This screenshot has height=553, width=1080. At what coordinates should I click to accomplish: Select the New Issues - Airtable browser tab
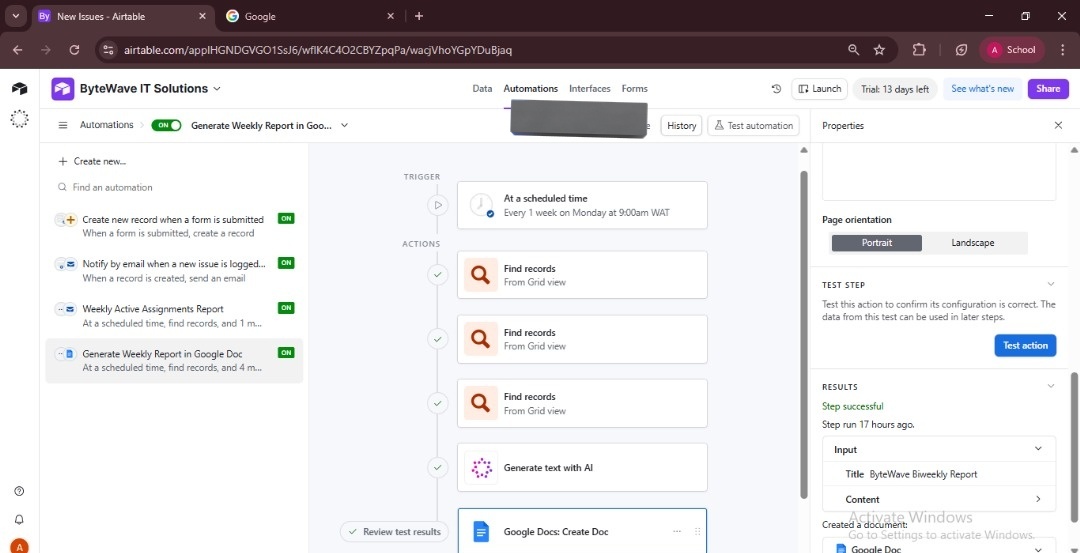124,16
